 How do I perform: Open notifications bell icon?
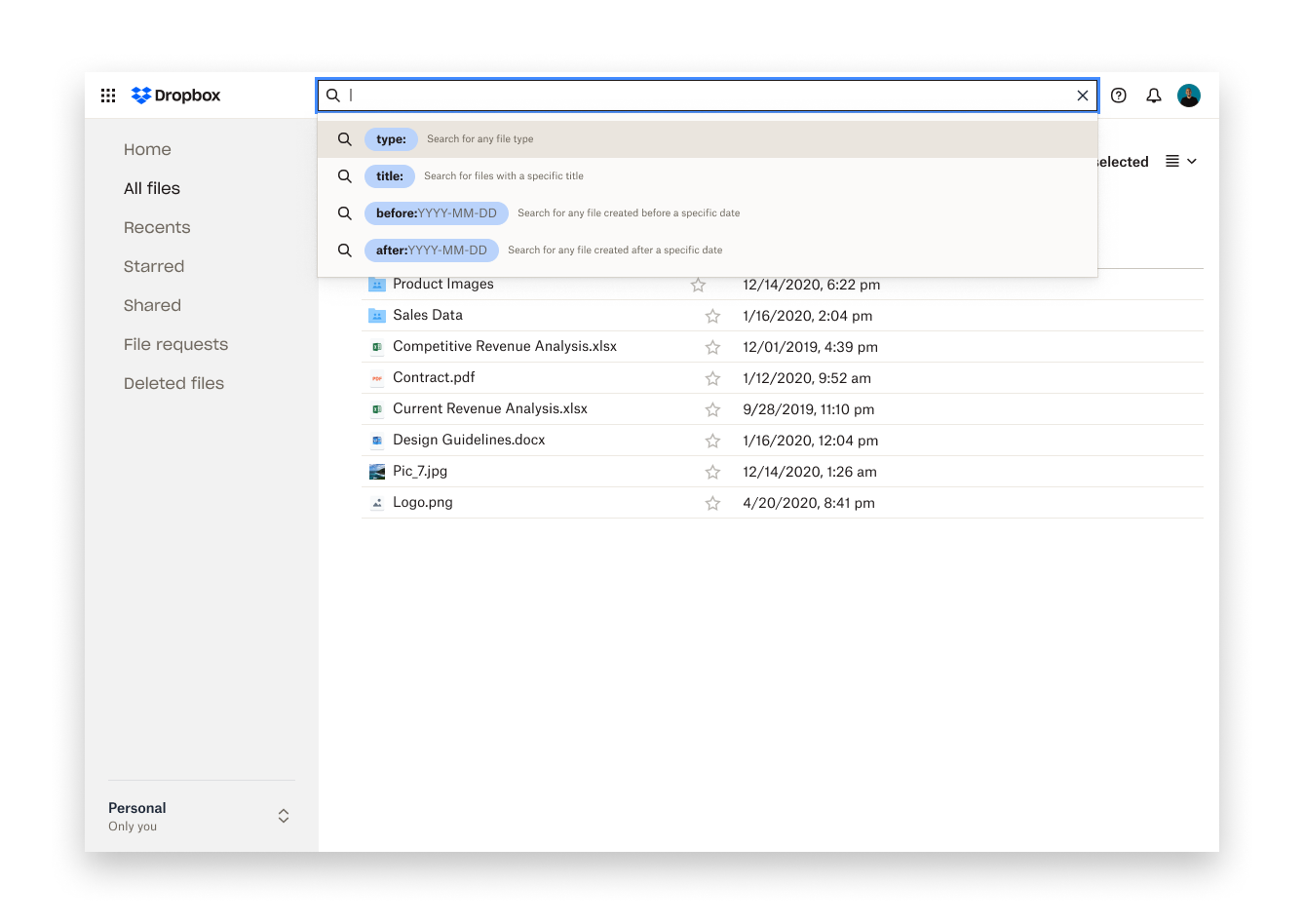[x=1154, y=96]
